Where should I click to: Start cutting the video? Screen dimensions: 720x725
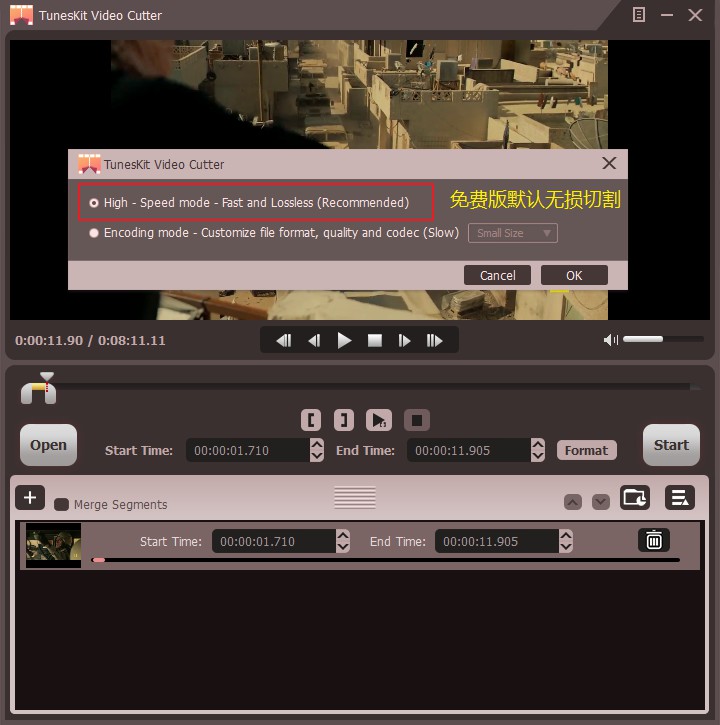671,445
